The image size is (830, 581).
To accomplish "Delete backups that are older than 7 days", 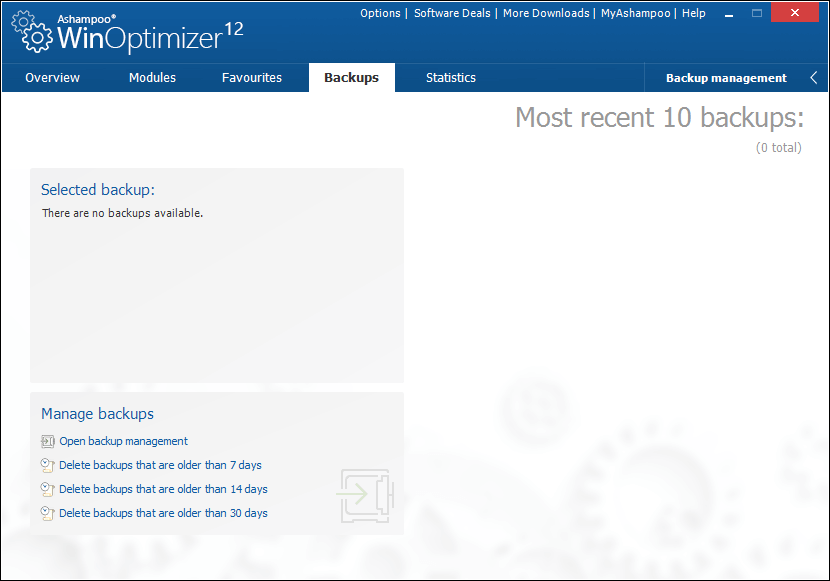I will pos(160,465).
